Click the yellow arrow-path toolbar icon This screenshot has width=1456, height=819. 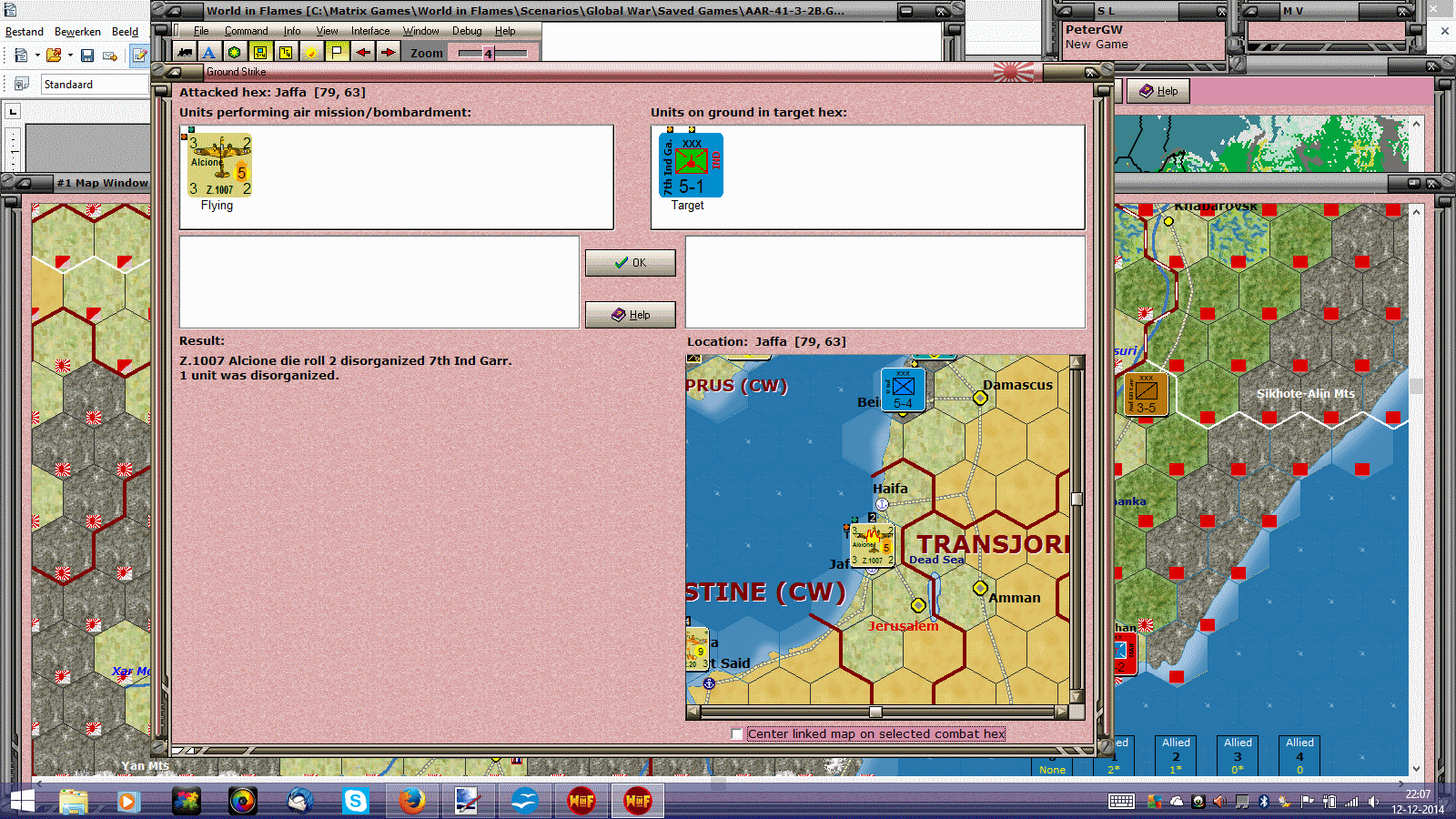click(286, 53)
